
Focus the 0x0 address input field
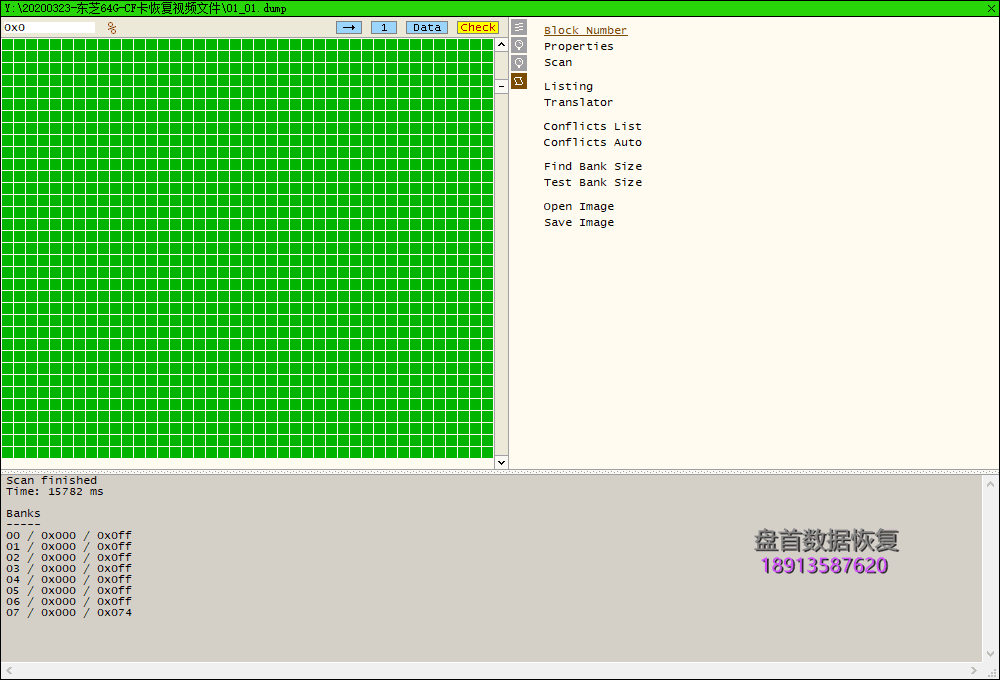tap(49, 27)
